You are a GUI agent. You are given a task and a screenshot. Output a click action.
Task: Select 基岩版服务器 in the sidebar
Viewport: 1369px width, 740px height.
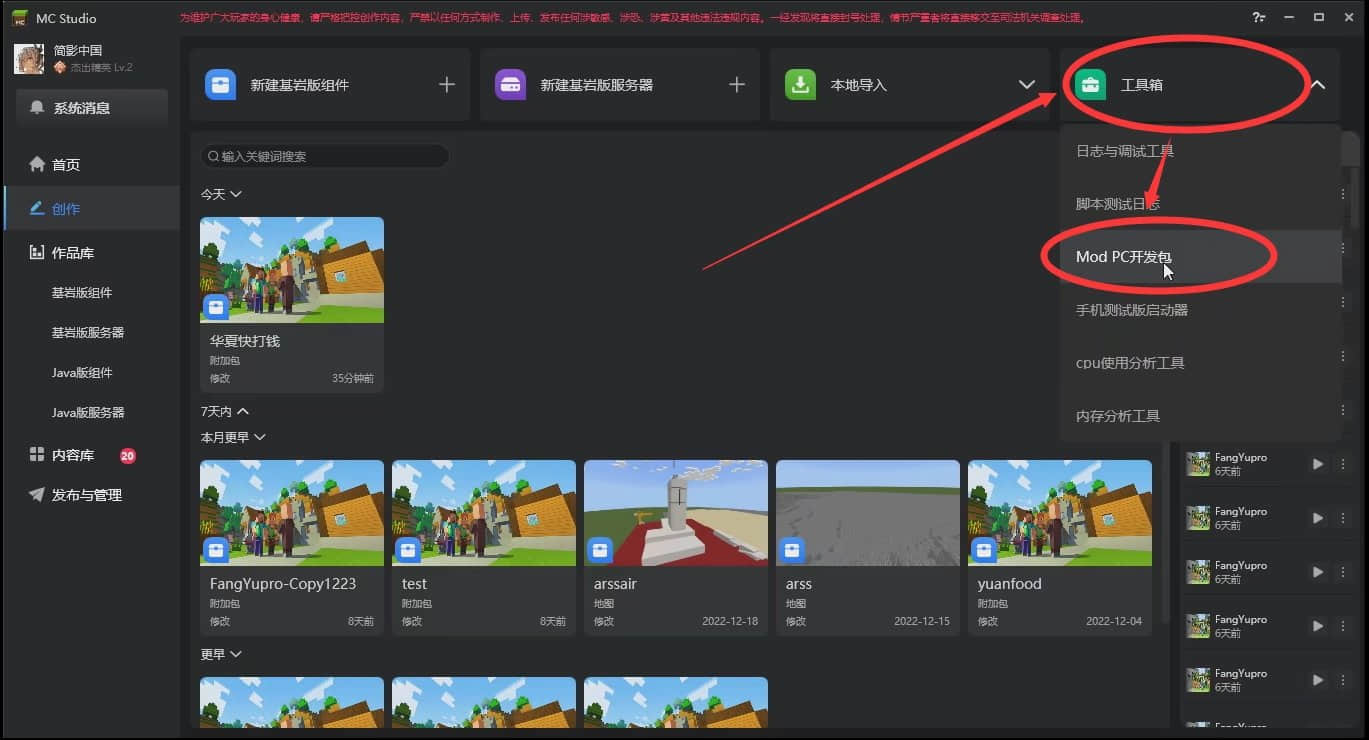88,332
